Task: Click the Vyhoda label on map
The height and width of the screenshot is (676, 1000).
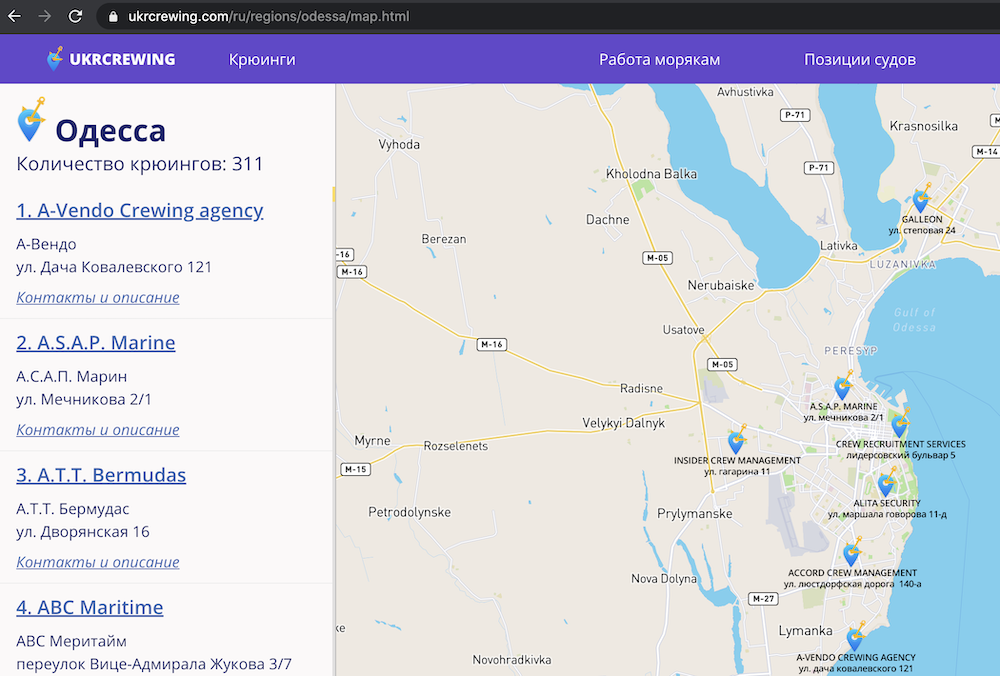Action: tap(399, 145)
